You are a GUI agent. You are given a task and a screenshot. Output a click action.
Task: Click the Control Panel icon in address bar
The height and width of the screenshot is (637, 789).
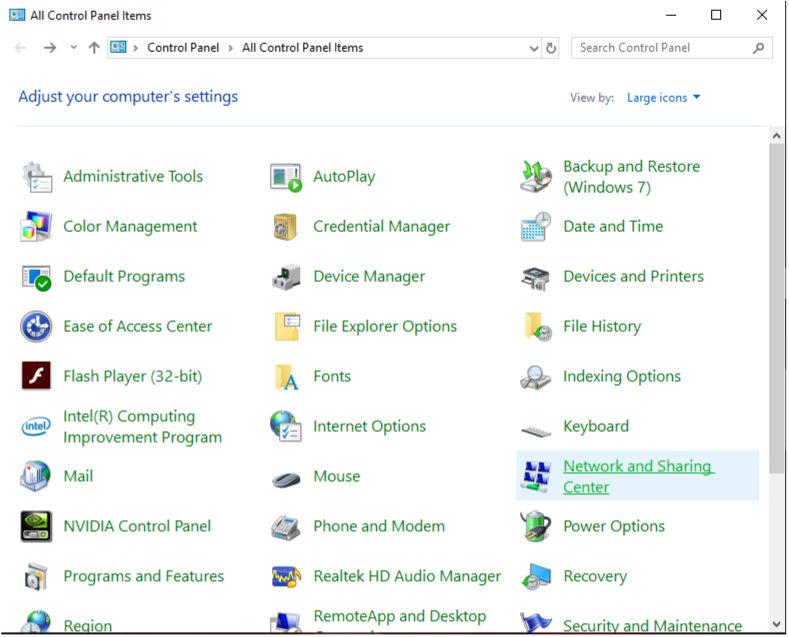coord(118,48)
